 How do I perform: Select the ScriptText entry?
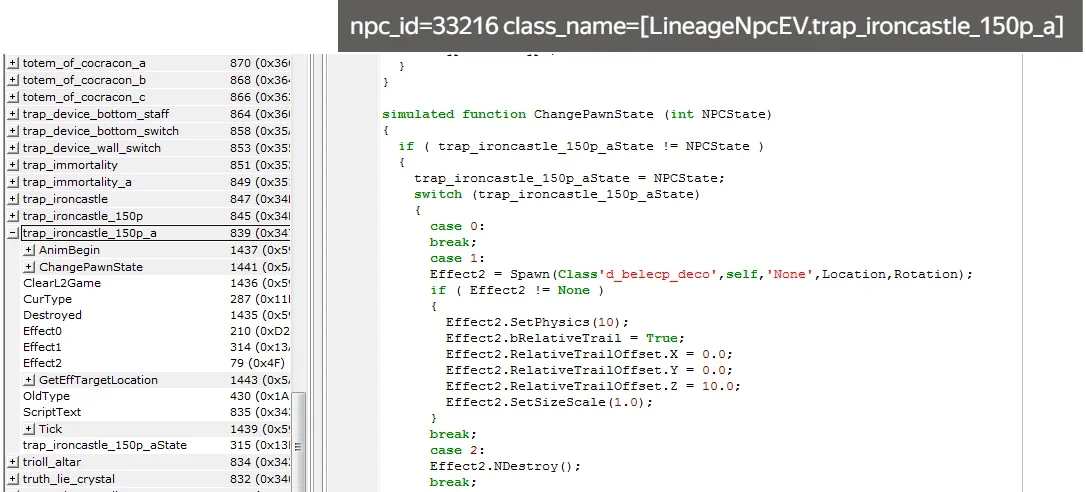[x=53, y=412]
